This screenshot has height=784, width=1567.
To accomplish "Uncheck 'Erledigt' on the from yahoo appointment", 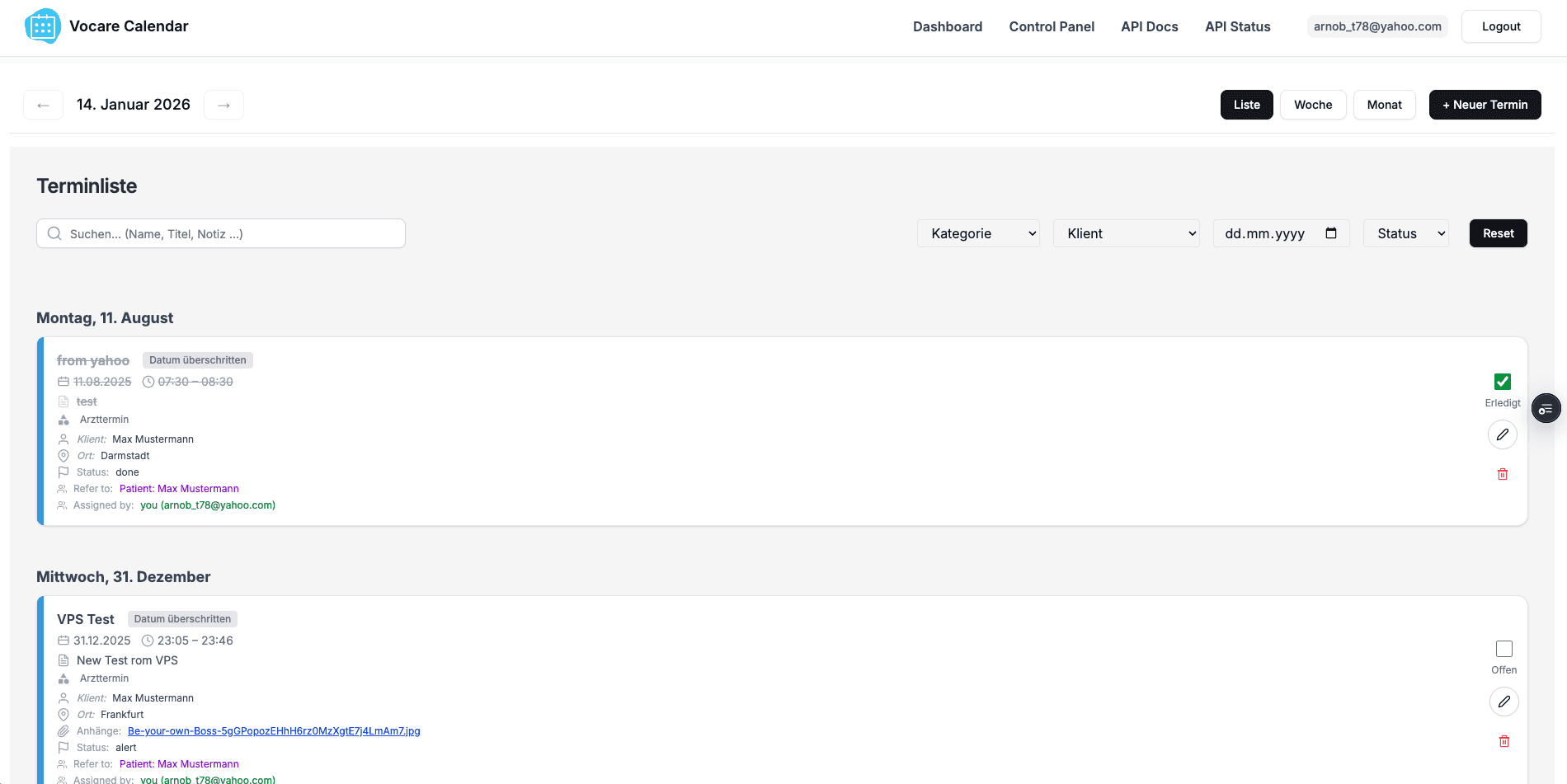I will pos(1502,381).
